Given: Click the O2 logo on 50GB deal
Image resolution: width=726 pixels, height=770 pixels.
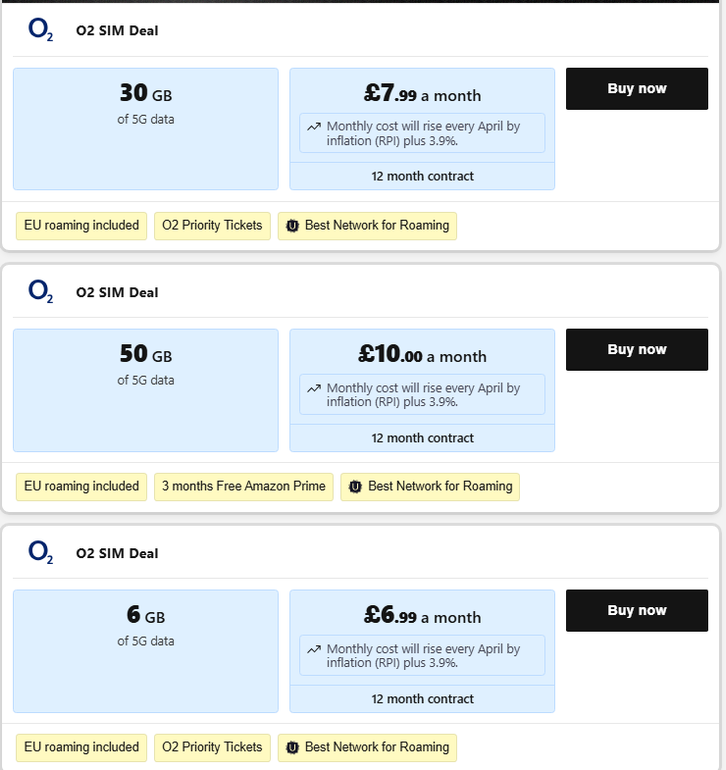Looking at the screenshot, I should (x=40, y=292).
